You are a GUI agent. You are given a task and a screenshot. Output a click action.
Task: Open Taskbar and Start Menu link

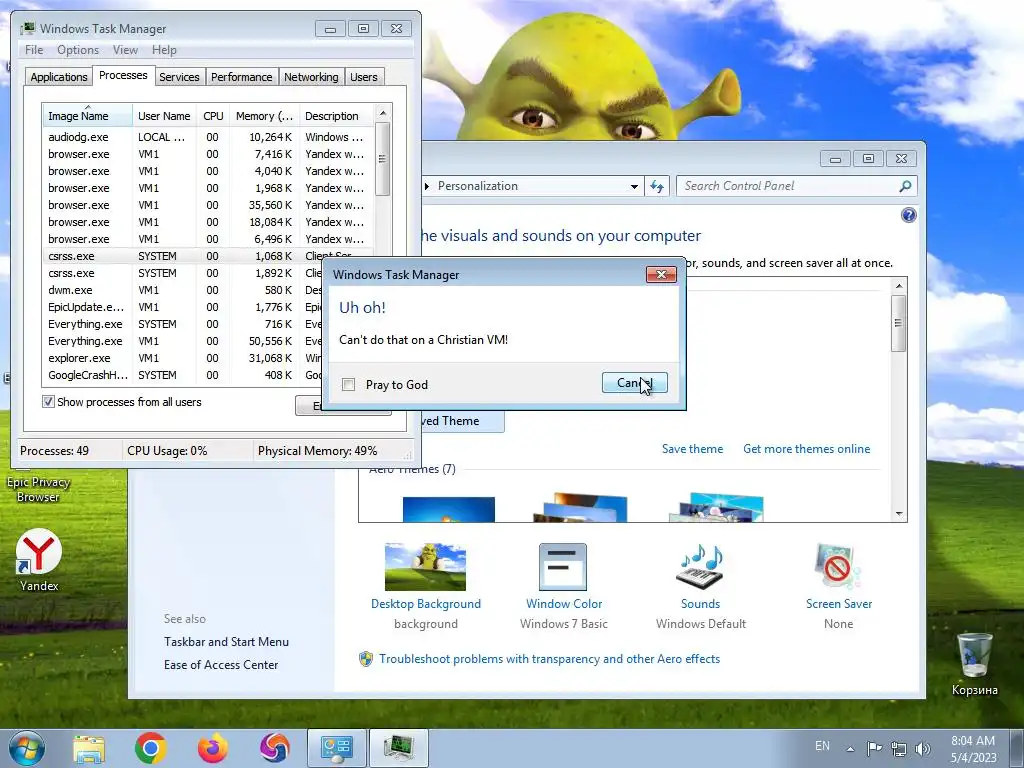click(x=226, y=642)
